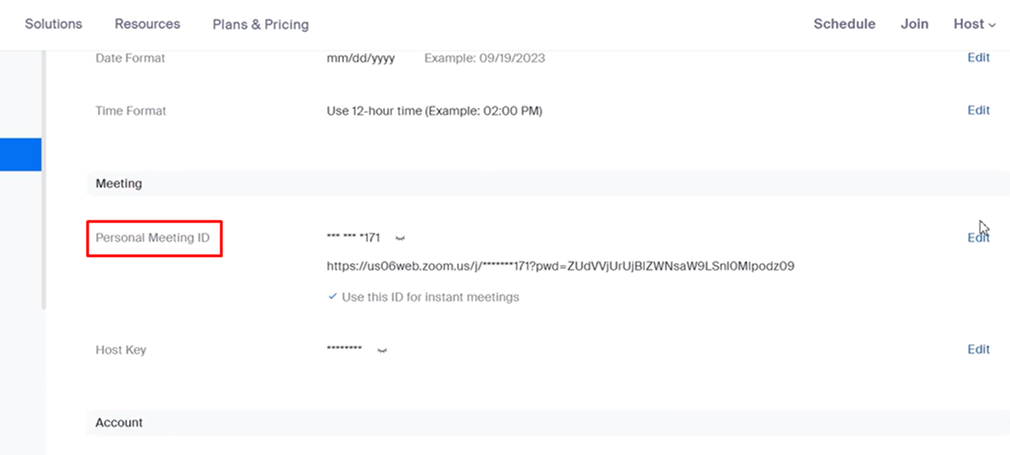Expand the Host dropdown menu
1010x455 pixels.
click(x=974, y=24)
